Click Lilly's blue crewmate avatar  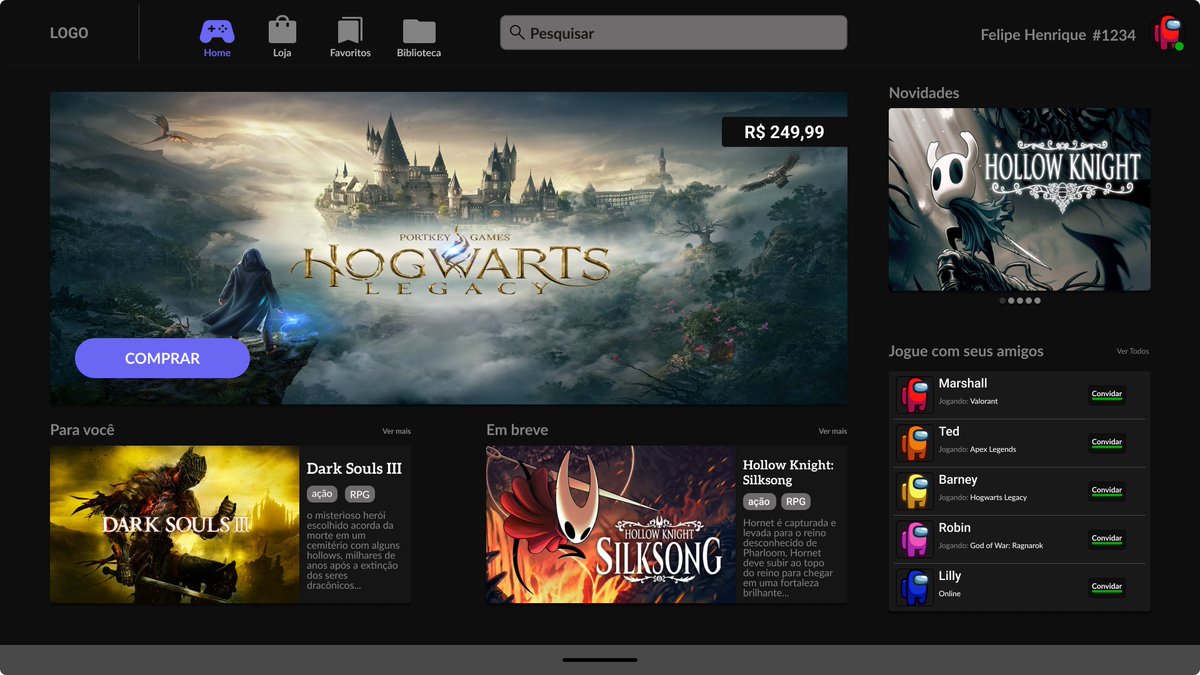click(x=914, y=587)
